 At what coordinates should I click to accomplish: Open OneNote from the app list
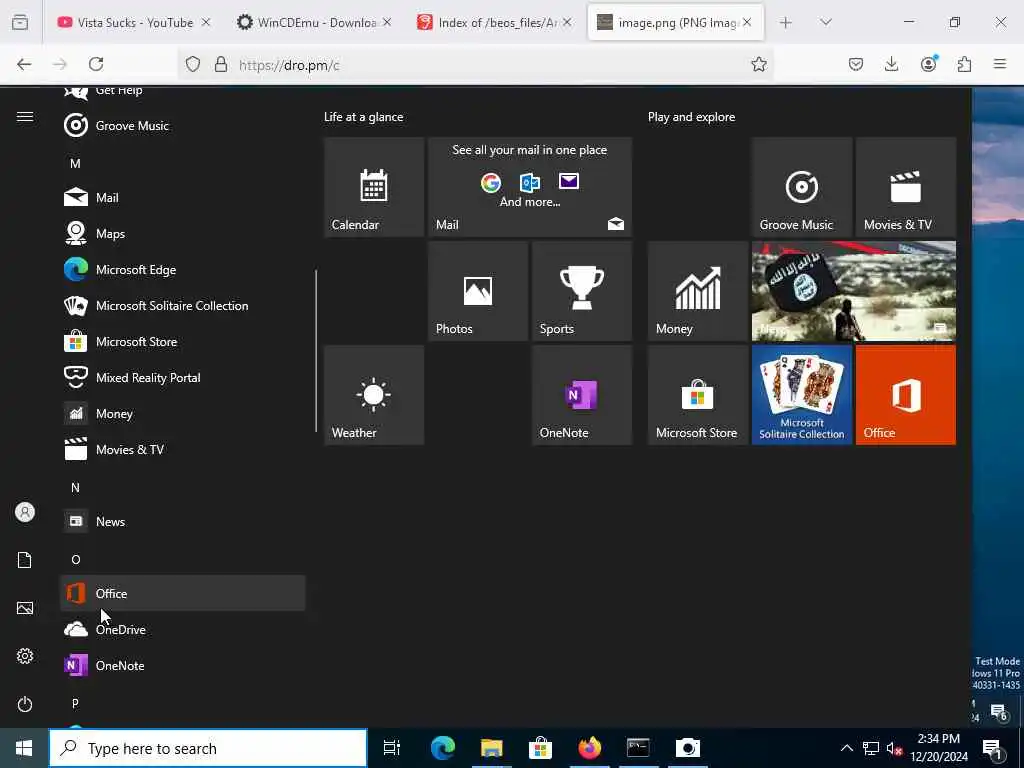tap(183, 665)
